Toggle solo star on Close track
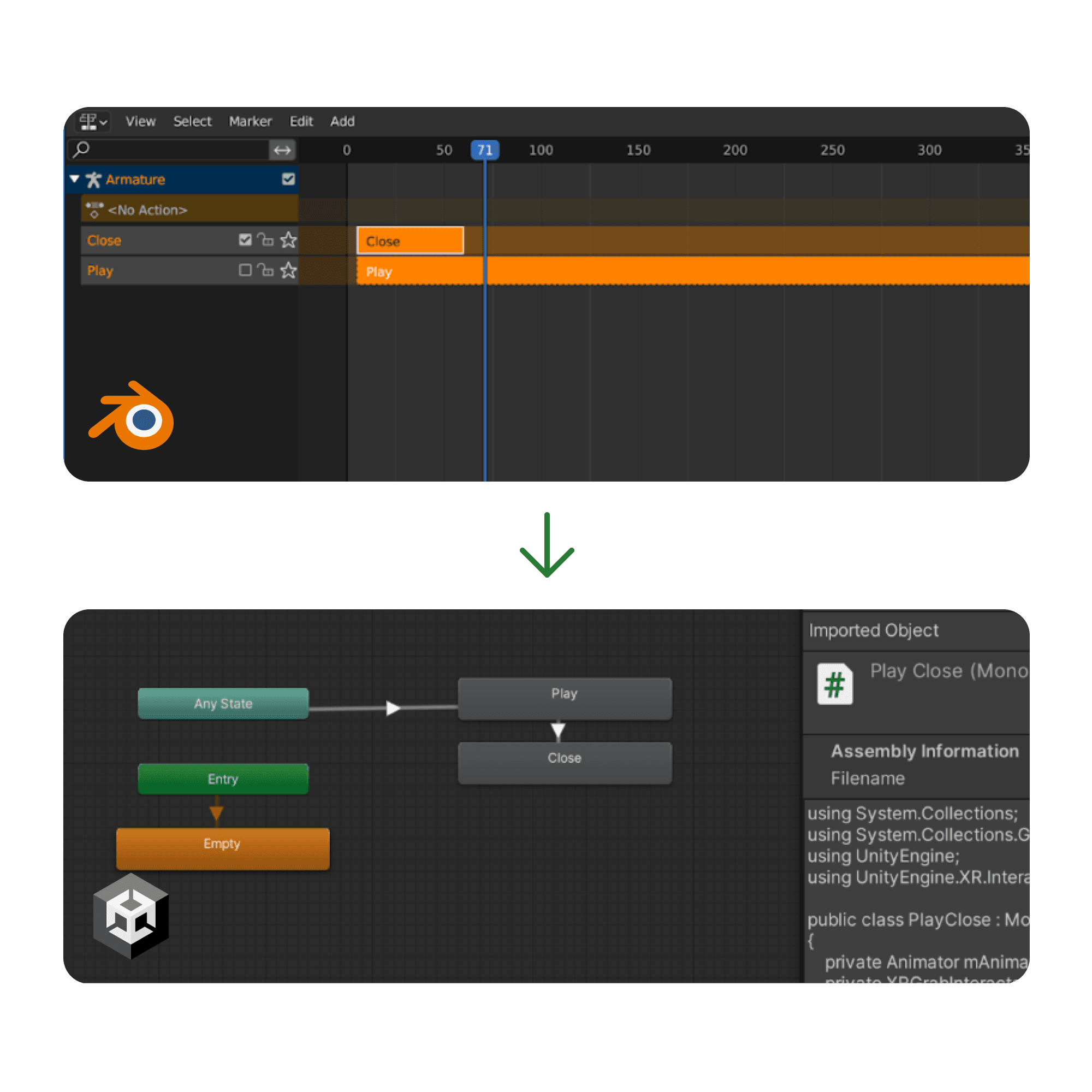This screenshot has height=1092, width=1092. click(x=288, y=240)
